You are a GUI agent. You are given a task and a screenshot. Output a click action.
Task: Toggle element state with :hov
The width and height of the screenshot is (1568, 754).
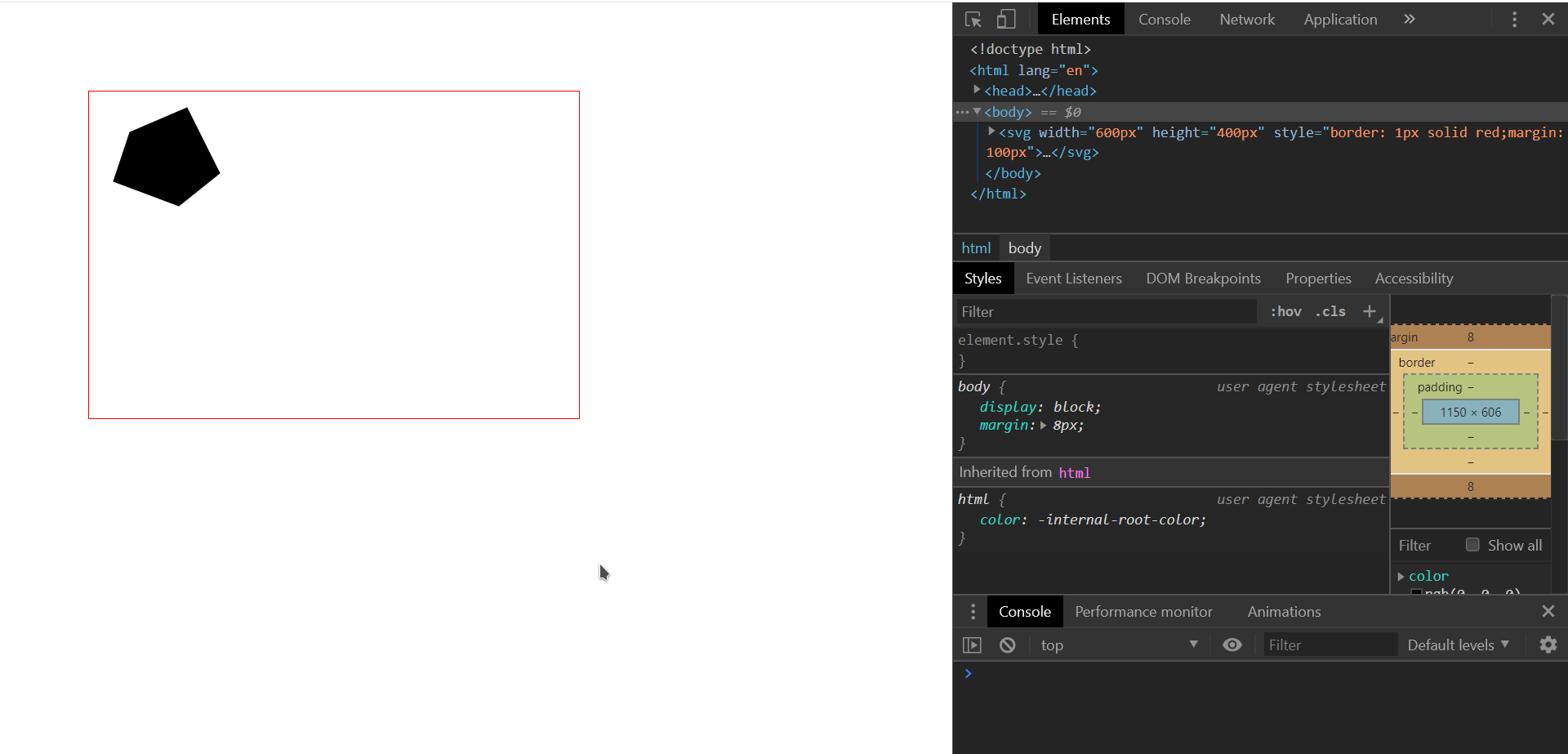(x=1285, y=311)
